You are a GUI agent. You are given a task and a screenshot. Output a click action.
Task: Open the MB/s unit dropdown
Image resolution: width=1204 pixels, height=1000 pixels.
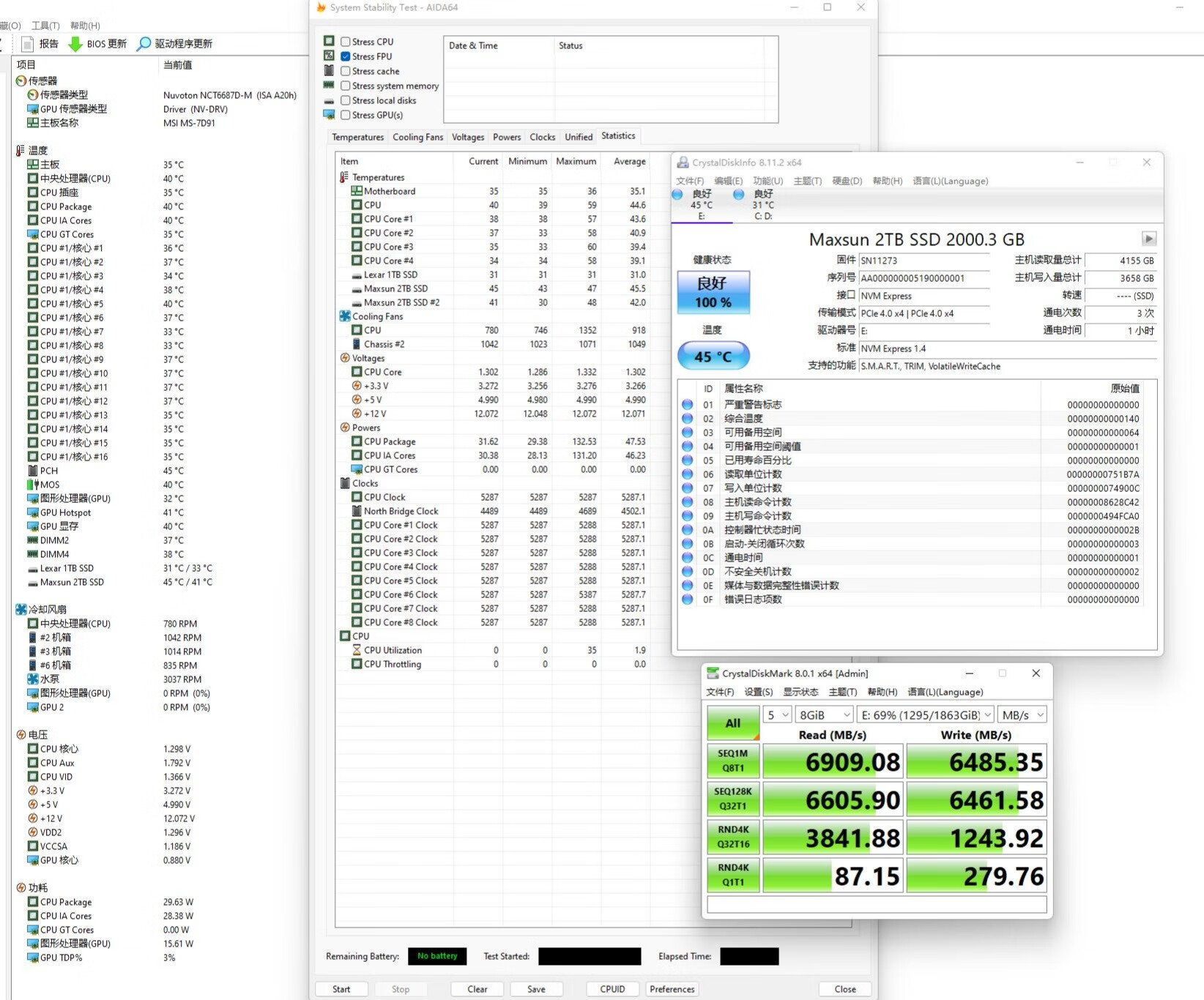coord(1022,715)
